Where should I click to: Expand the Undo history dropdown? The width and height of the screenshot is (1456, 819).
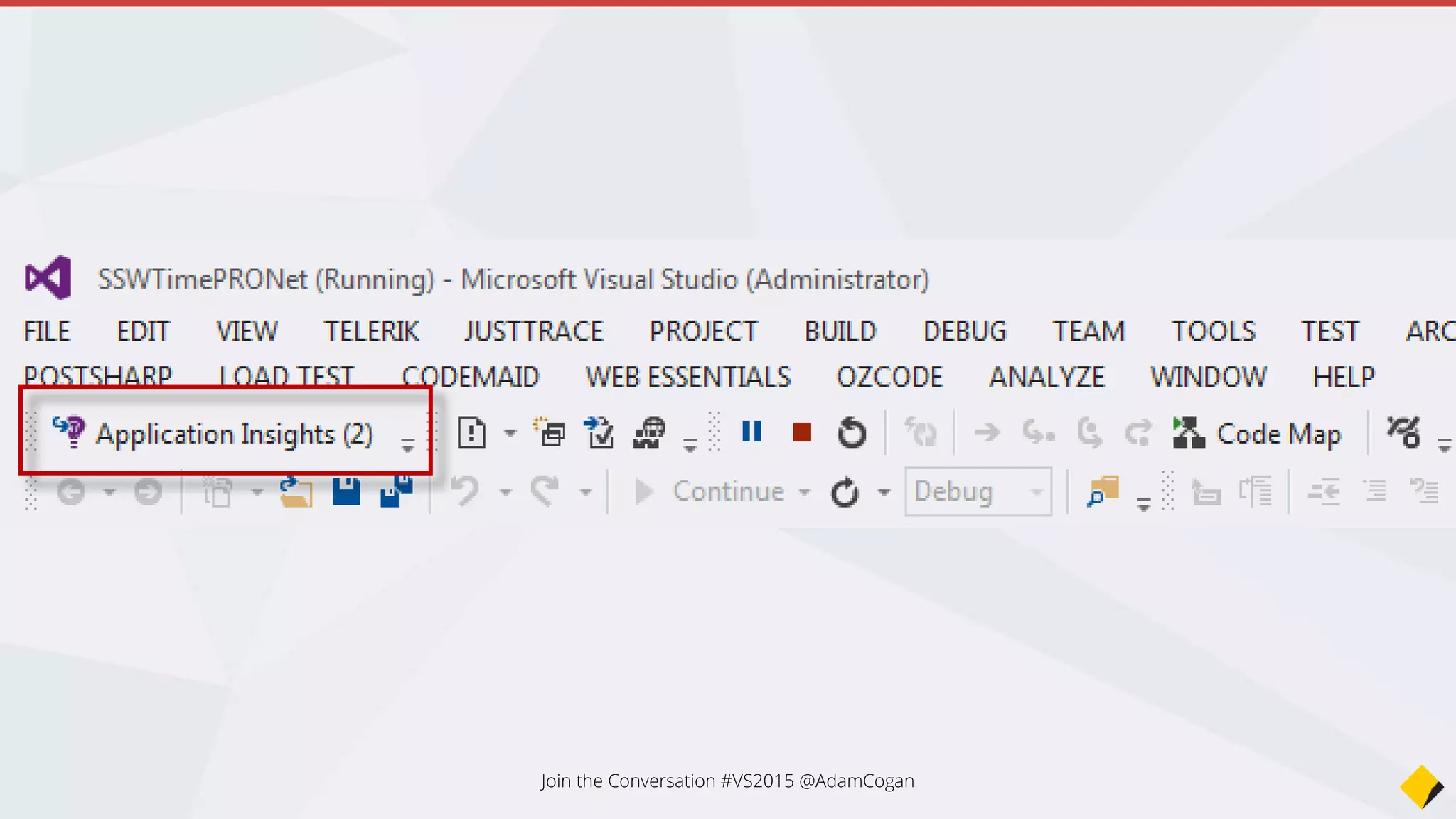[505, 492]
